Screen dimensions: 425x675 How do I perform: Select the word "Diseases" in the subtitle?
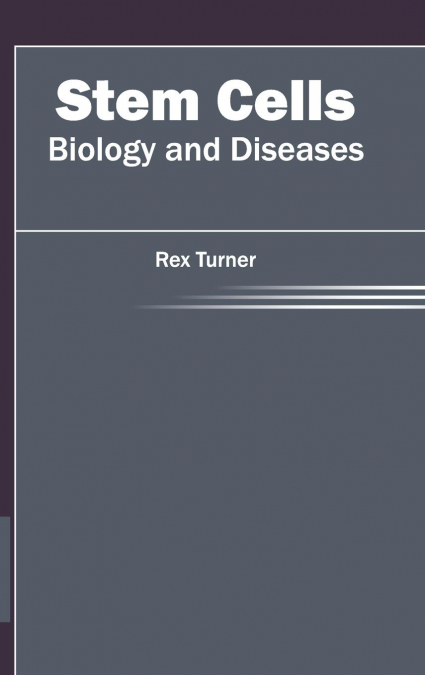pos(297,149)
